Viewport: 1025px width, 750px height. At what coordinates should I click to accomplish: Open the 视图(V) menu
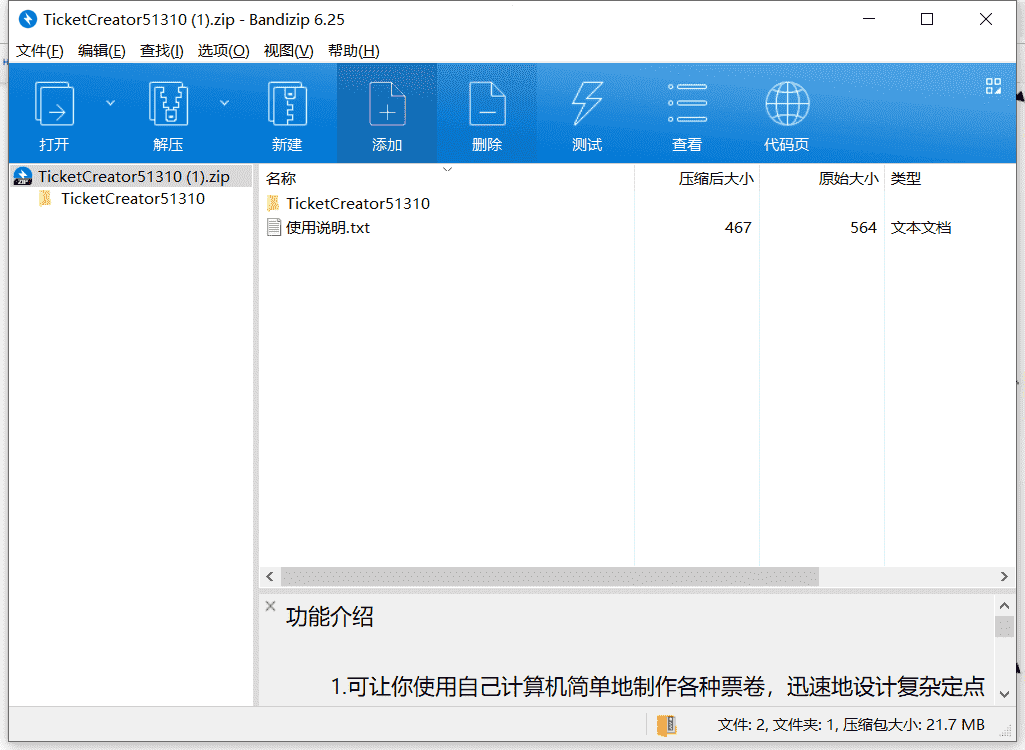point(288,50)
